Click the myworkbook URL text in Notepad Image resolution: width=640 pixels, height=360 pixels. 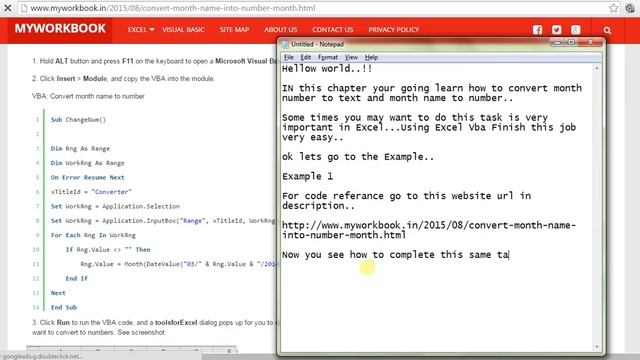pos(429,230)
